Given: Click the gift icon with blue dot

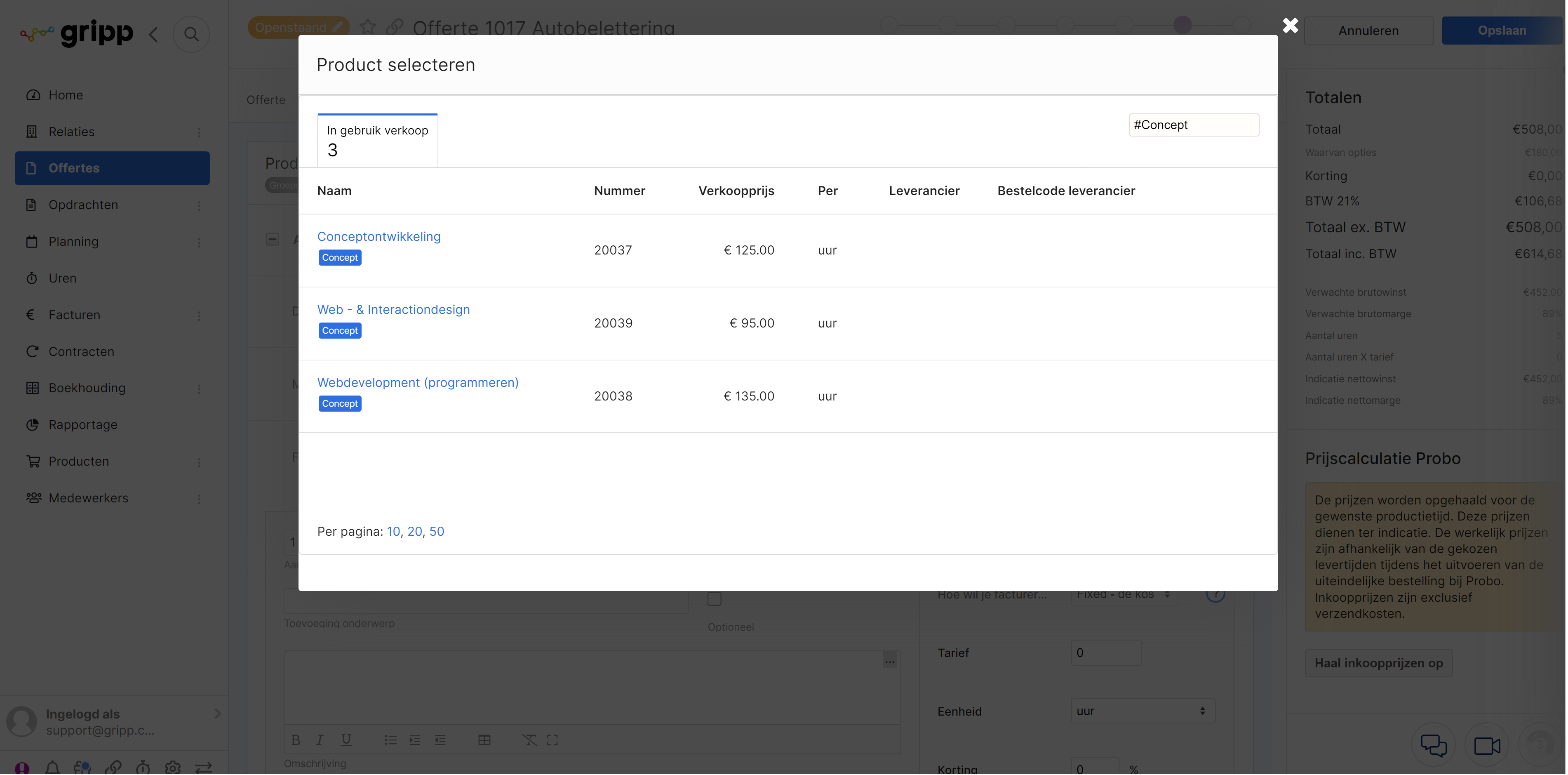Looking at the screenshot, I should coord(82,768).
